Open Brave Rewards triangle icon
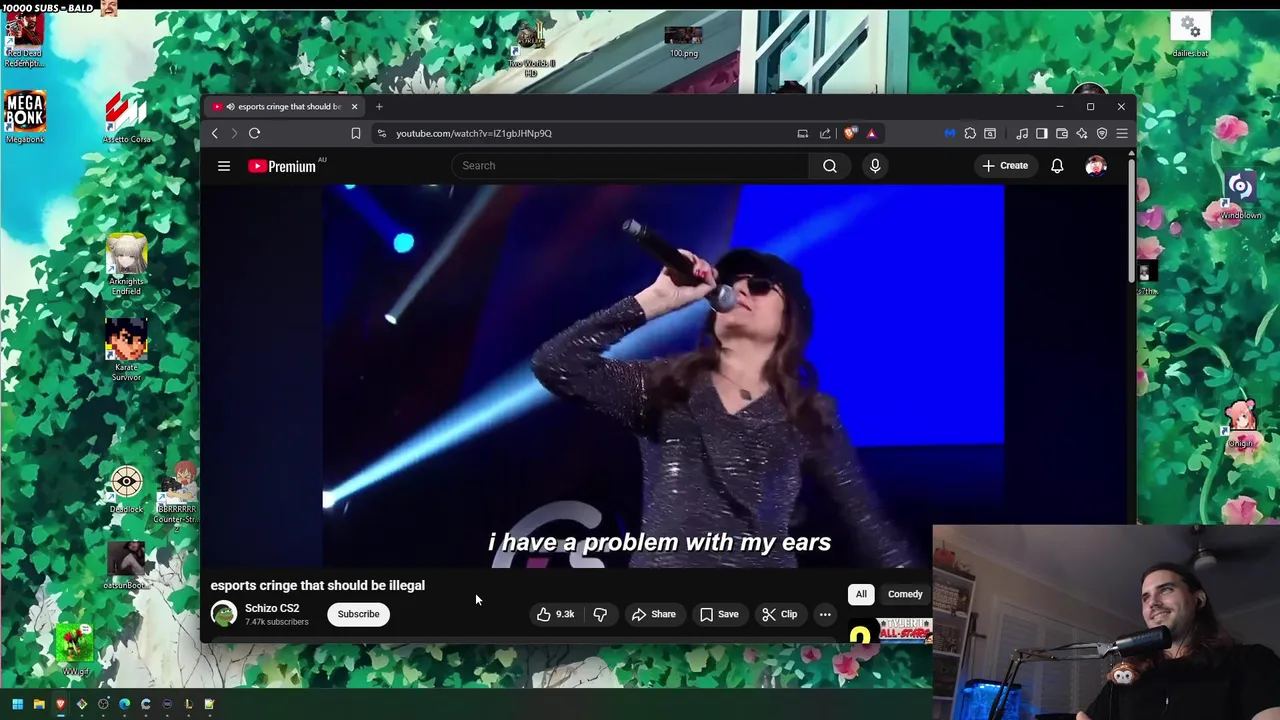 [871, 133]
